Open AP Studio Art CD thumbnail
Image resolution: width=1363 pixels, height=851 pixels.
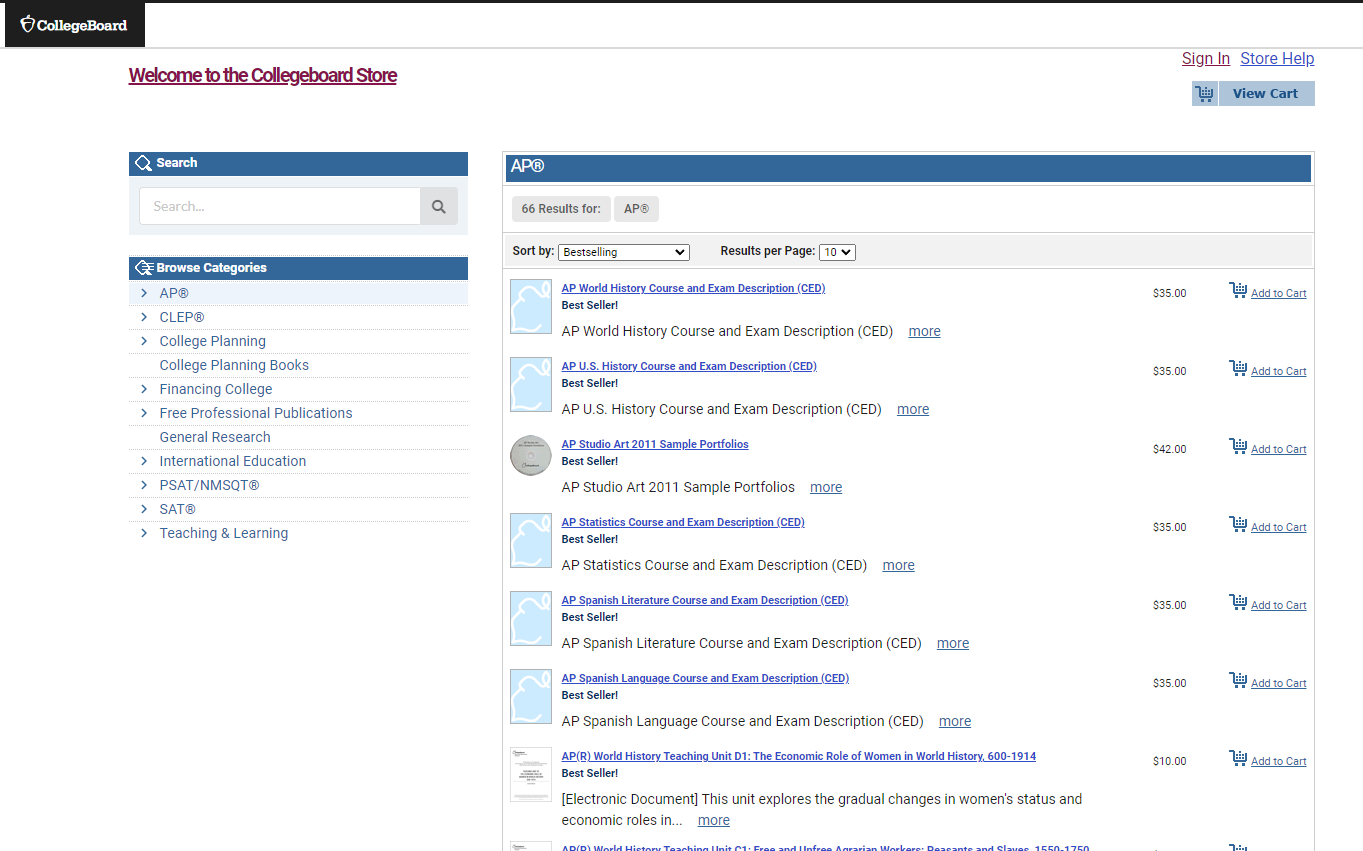point(531,456)
